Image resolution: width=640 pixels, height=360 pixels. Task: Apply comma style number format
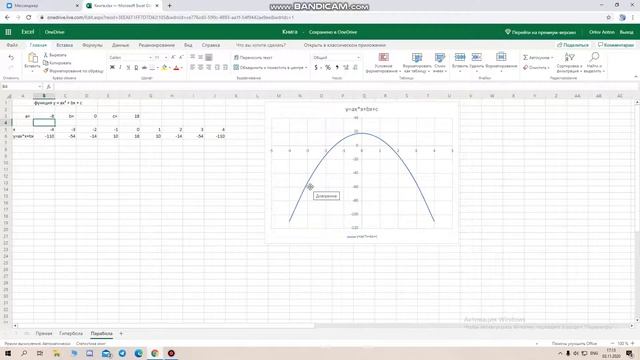(337, 67)
